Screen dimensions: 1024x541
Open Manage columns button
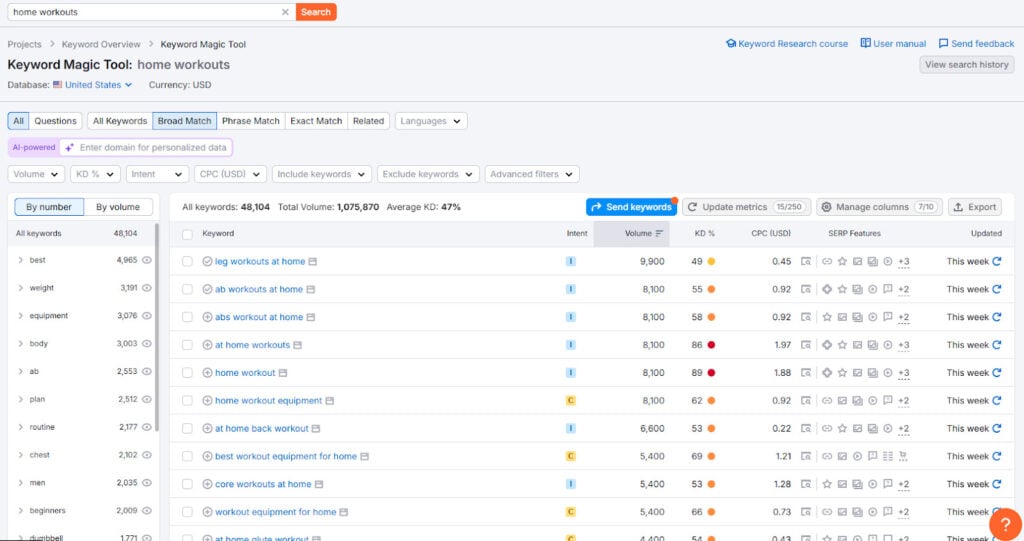coord(879,207)
